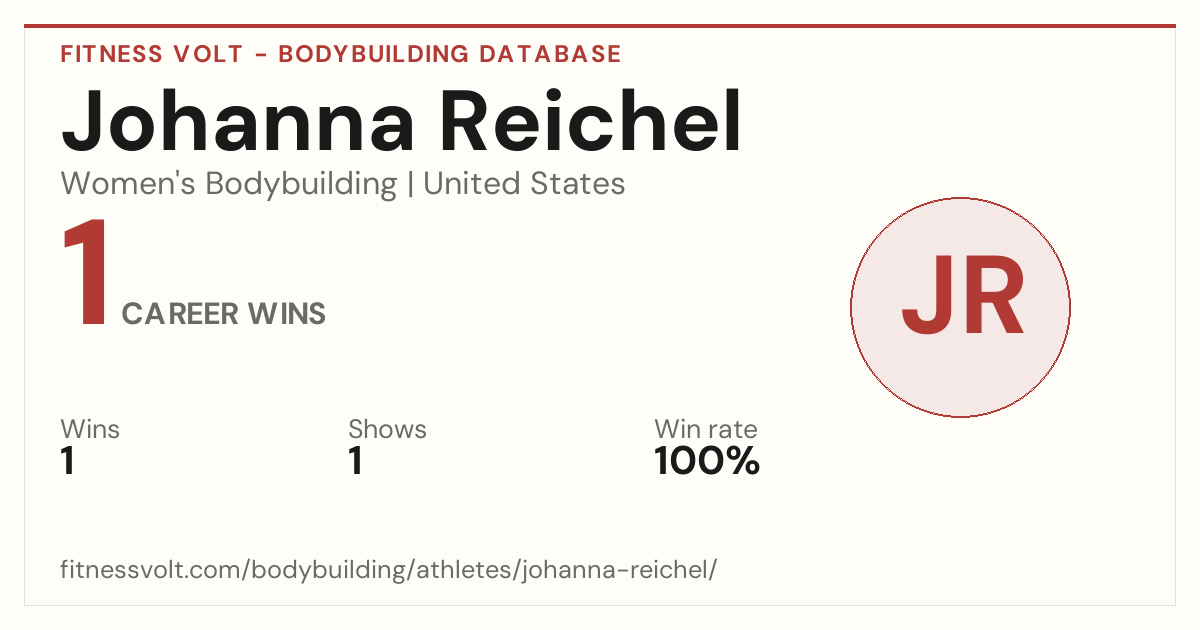Click the Shows stat label
This screenshot has width=1200, height=630.
click(x=387, y=429)
